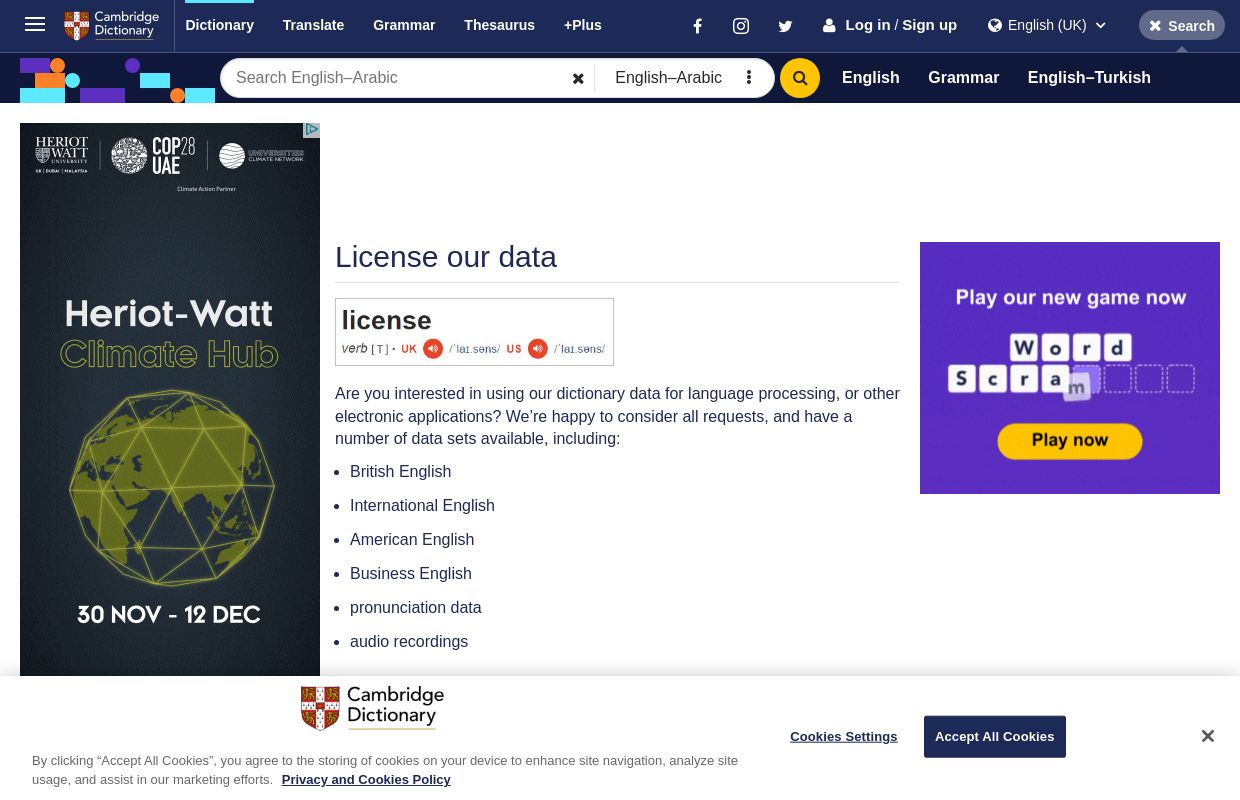Close the search panel via the Search button
Image resolution: width=1240 pixels, height=800 pixels.
pos(1182,26)
